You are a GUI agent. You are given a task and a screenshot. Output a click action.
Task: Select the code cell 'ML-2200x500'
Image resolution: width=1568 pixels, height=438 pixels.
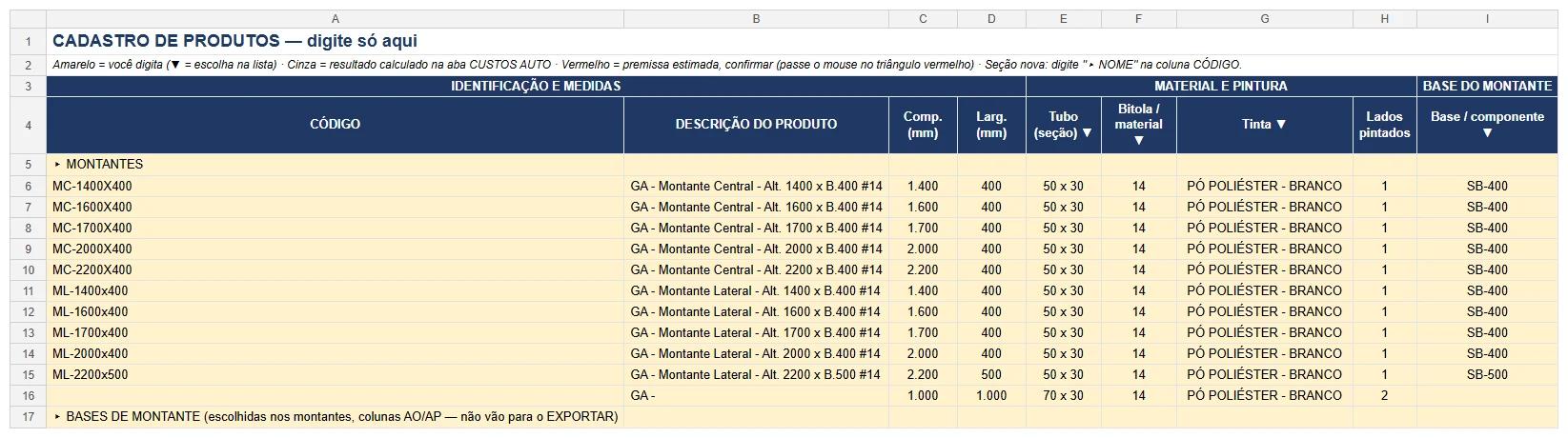point(335,374)
